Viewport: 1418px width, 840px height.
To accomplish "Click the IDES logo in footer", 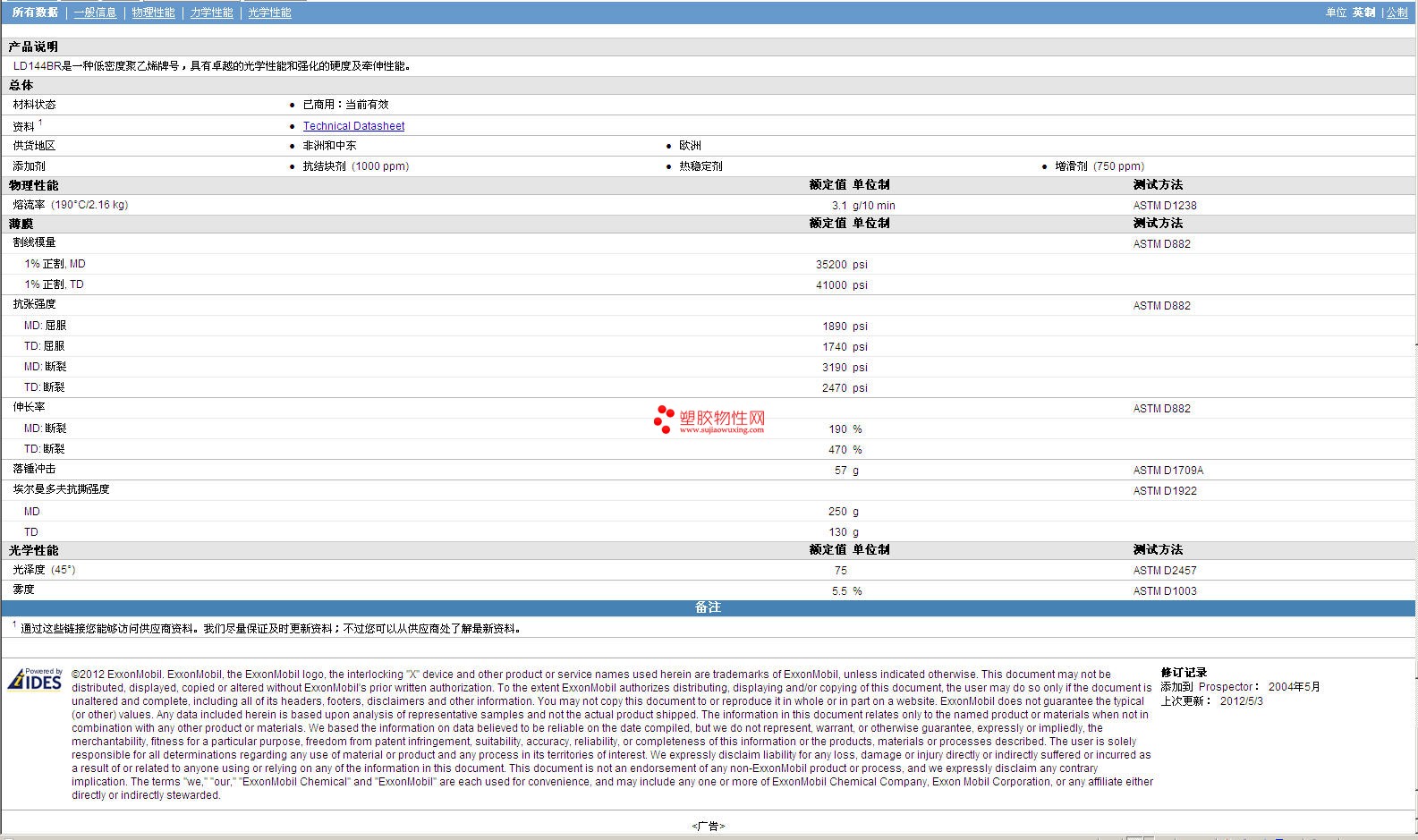I will point(35,680).
